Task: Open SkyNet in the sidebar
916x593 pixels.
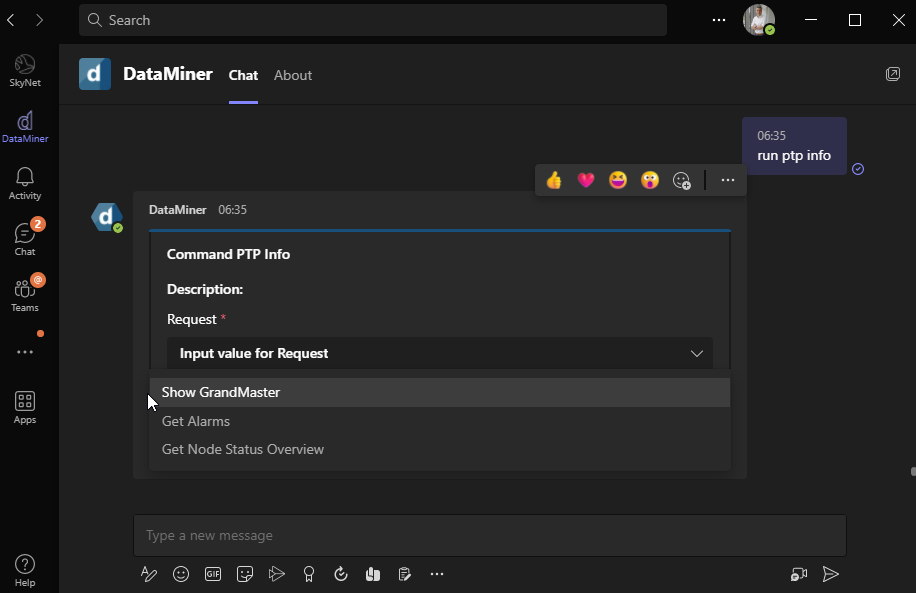Action: click(25, 71)
